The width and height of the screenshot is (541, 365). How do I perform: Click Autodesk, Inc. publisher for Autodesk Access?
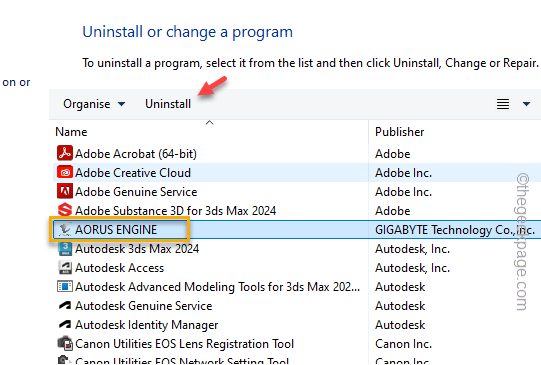pyautogui.click(x=412, y=268)
